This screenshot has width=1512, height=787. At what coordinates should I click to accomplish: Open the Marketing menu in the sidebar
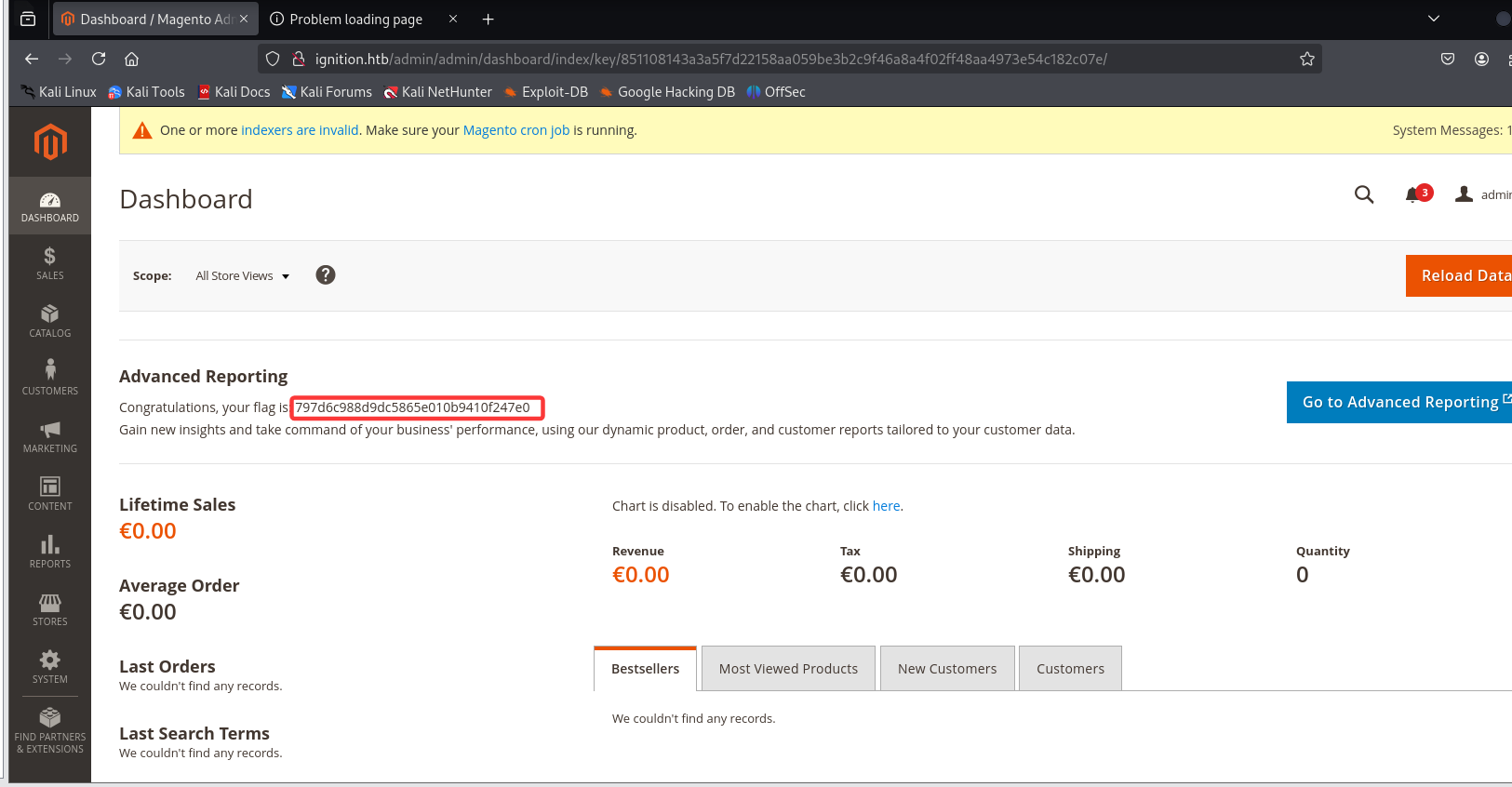pyautogui.click(x=50, y=437)
